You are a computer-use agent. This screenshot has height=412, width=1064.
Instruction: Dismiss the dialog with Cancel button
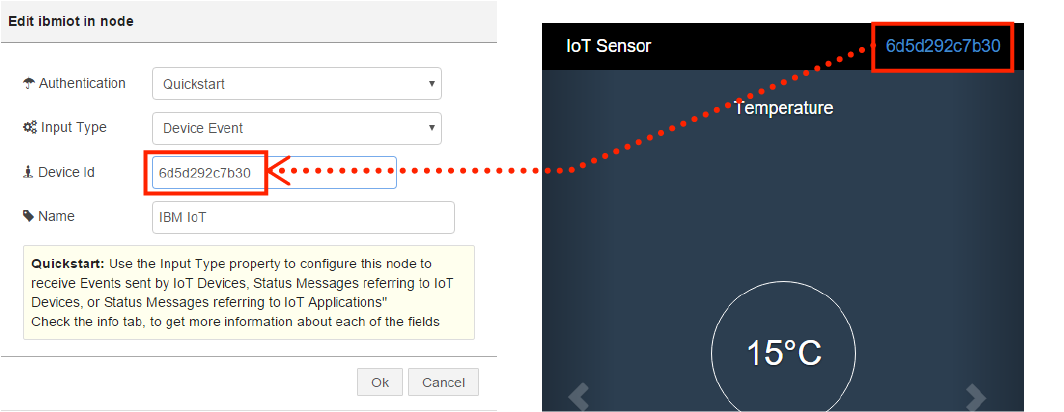click(x=443, y=382)
